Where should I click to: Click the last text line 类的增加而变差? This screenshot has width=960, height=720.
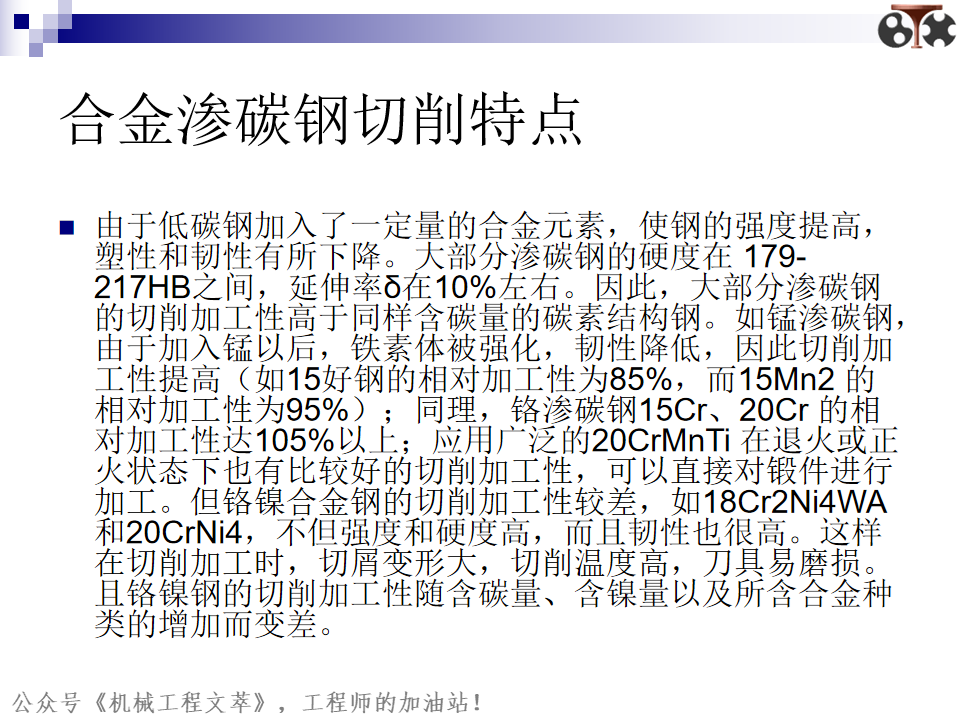pyautogui.click(x=214, y=624)
